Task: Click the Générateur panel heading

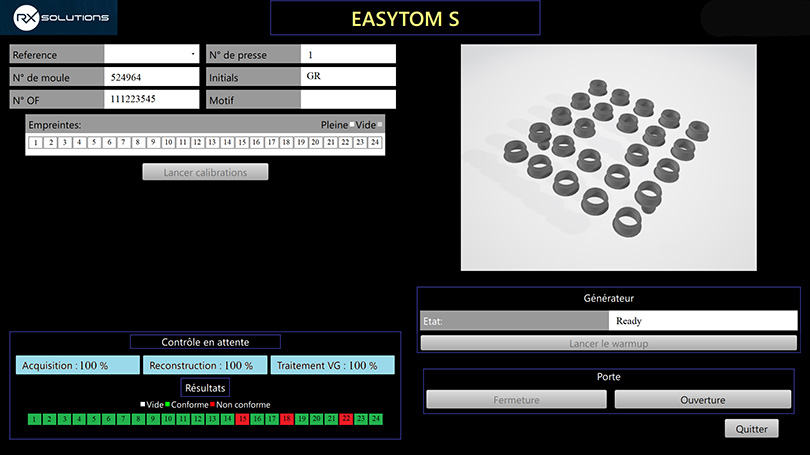Action: point(609,298)
